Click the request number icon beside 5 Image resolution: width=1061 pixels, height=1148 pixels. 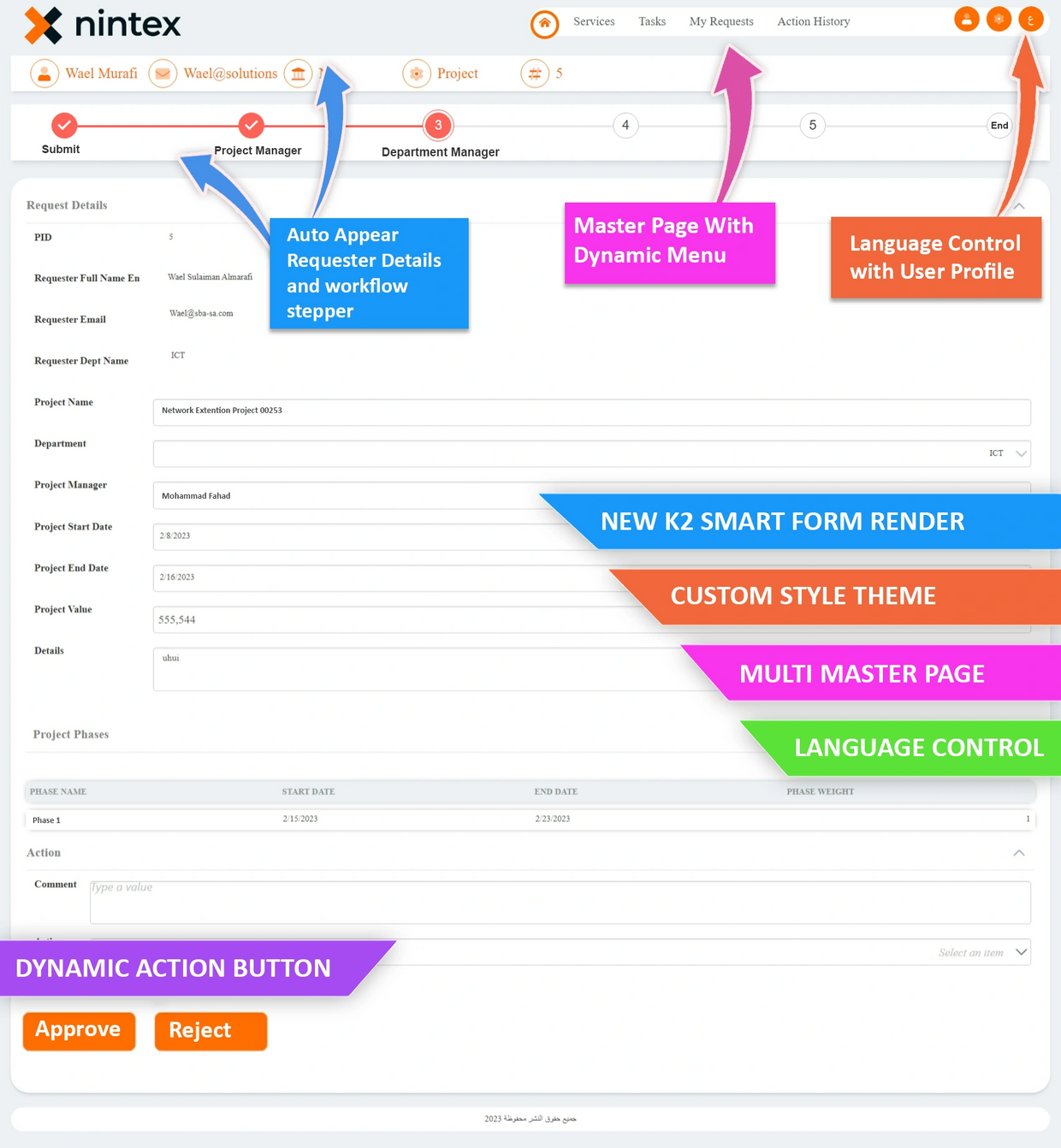535,74
